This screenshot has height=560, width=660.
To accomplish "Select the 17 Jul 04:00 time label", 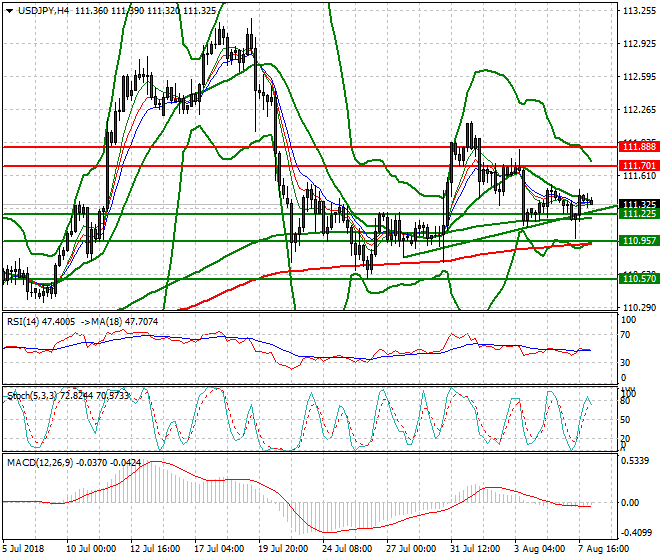I will point(219,549).
